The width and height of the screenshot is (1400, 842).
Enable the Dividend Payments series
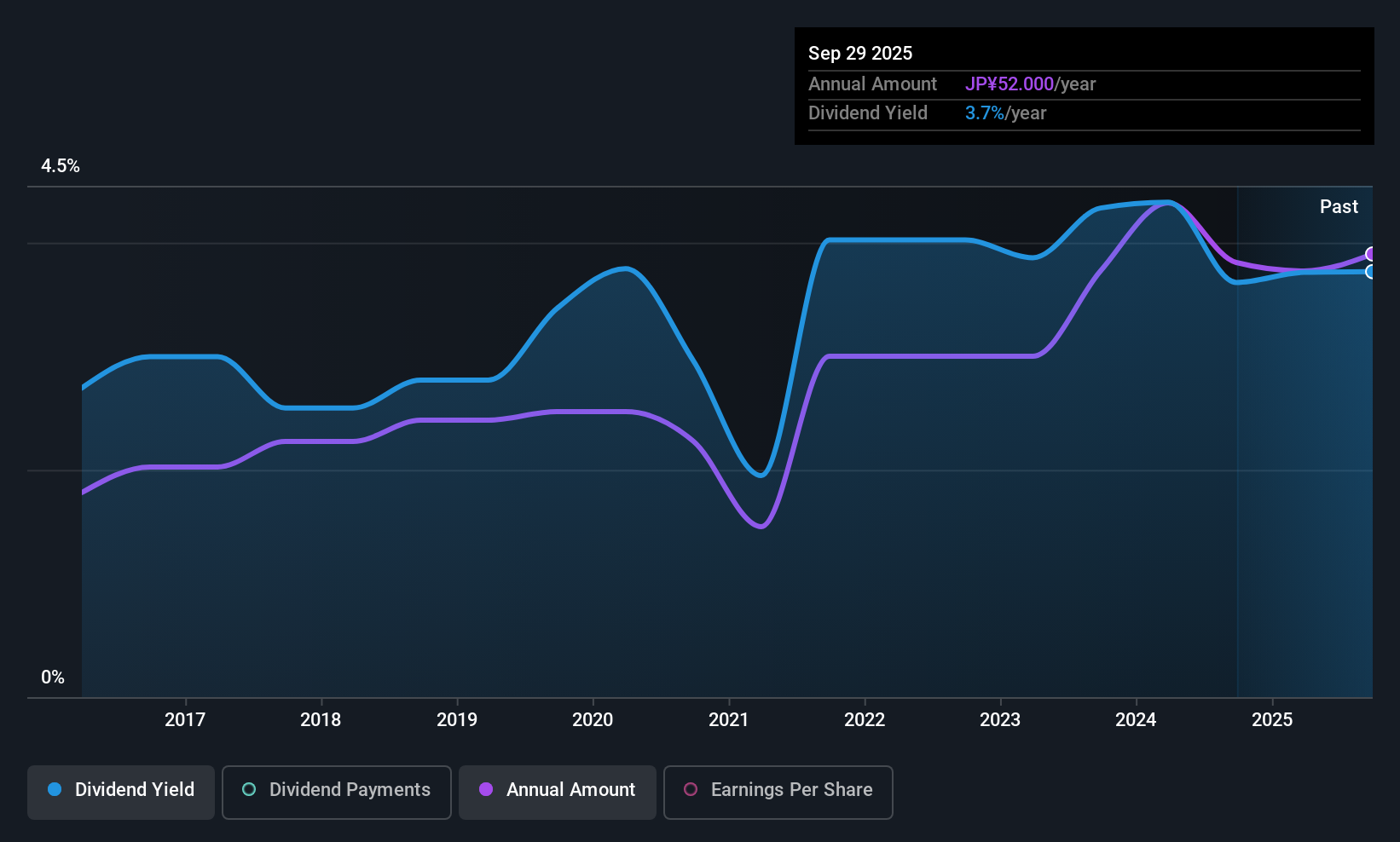pos(337,793)
